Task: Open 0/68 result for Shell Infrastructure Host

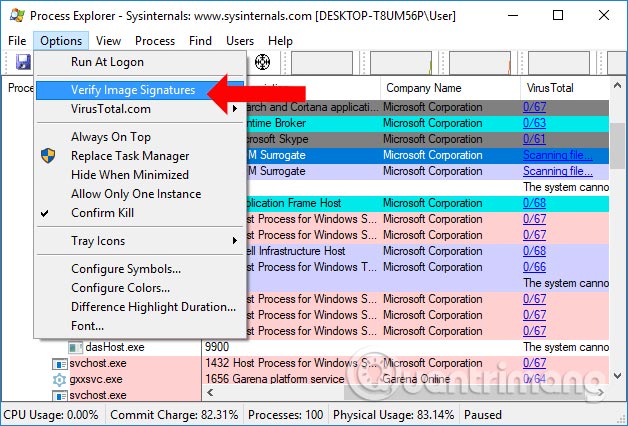Action: tap(534, 251)
